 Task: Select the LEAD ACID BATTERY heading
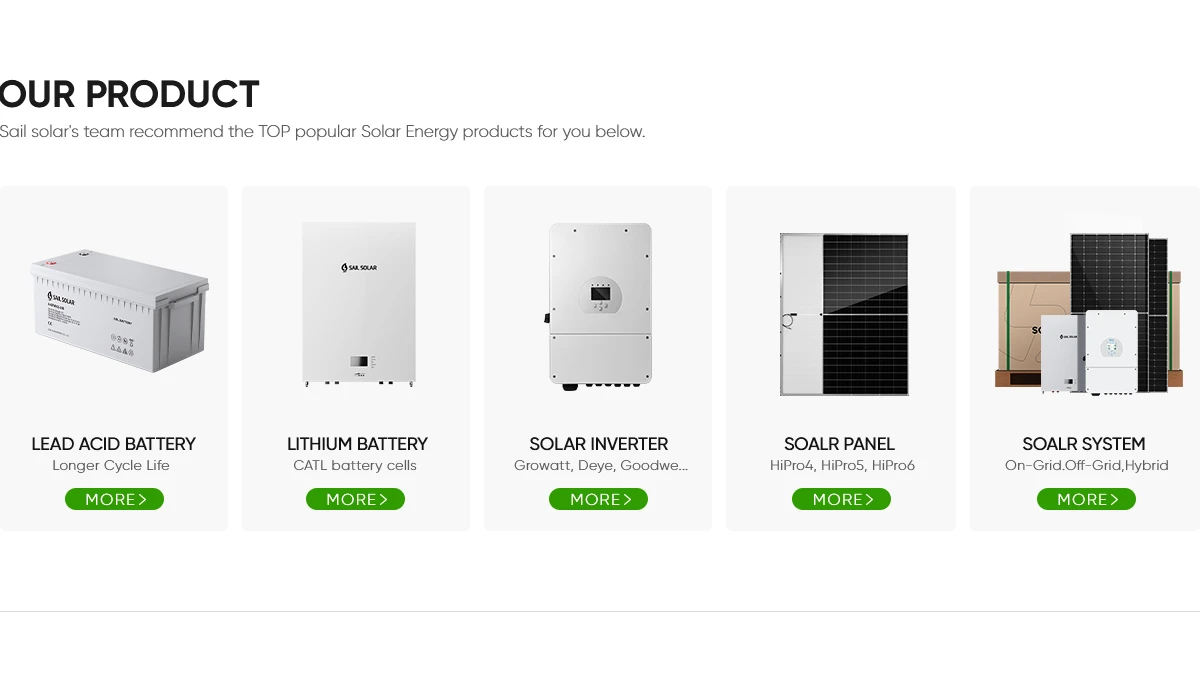pyautogui.click(x=114, y=444)
